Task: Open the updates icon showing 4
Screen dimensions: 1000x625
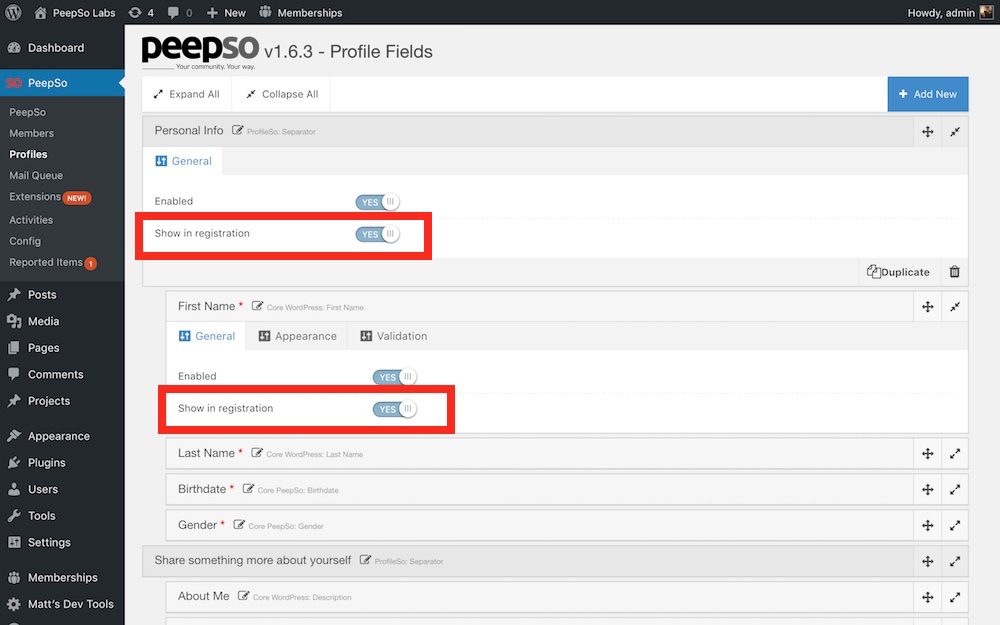Action: pos(141,13)
